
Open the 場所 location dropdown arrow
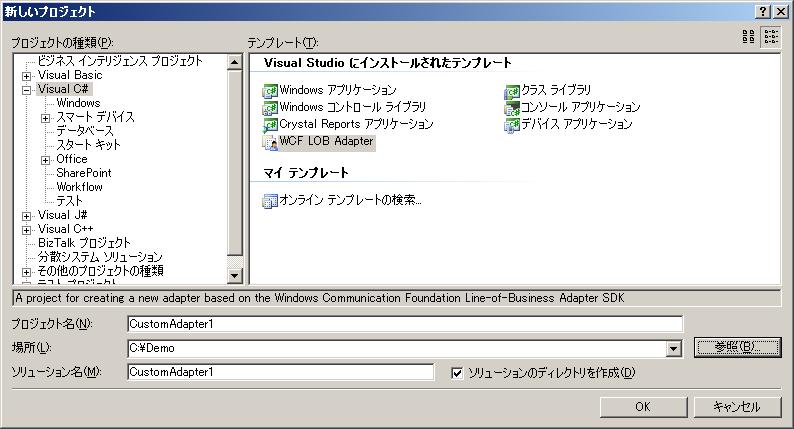coord(673,348)
